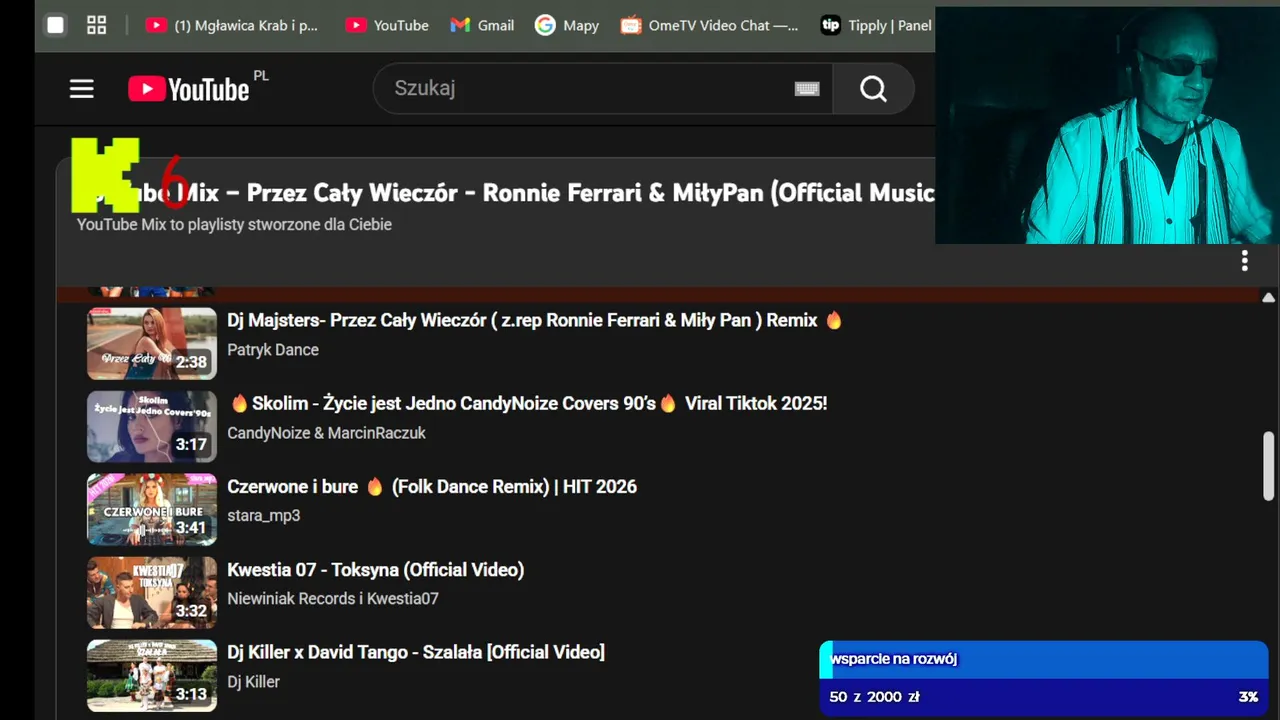Open the Mapy Google bookmark
The image size is (1280, 720).
tap(567, 26)
